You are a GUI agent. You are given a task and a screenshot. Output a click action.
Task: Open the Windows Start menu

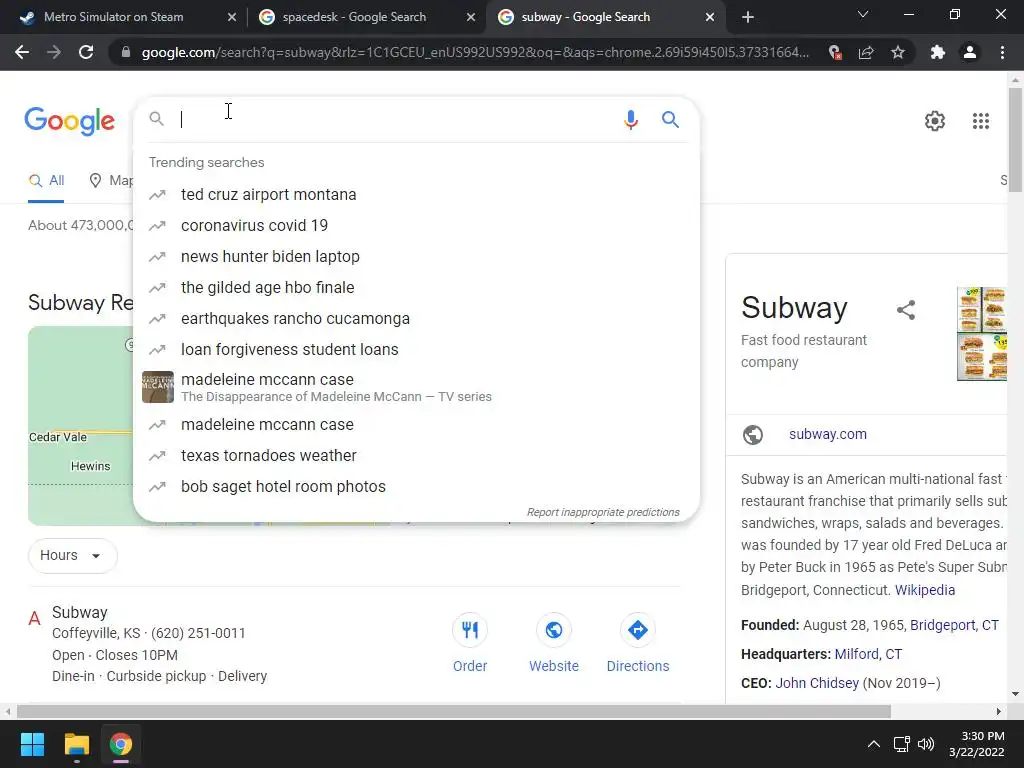click(x=32, y=744)
